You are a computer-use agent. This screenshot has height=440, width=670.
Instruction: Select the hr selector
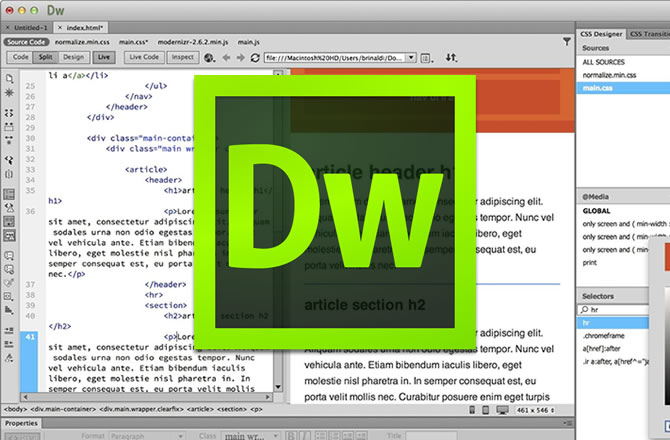pos(613,323)
